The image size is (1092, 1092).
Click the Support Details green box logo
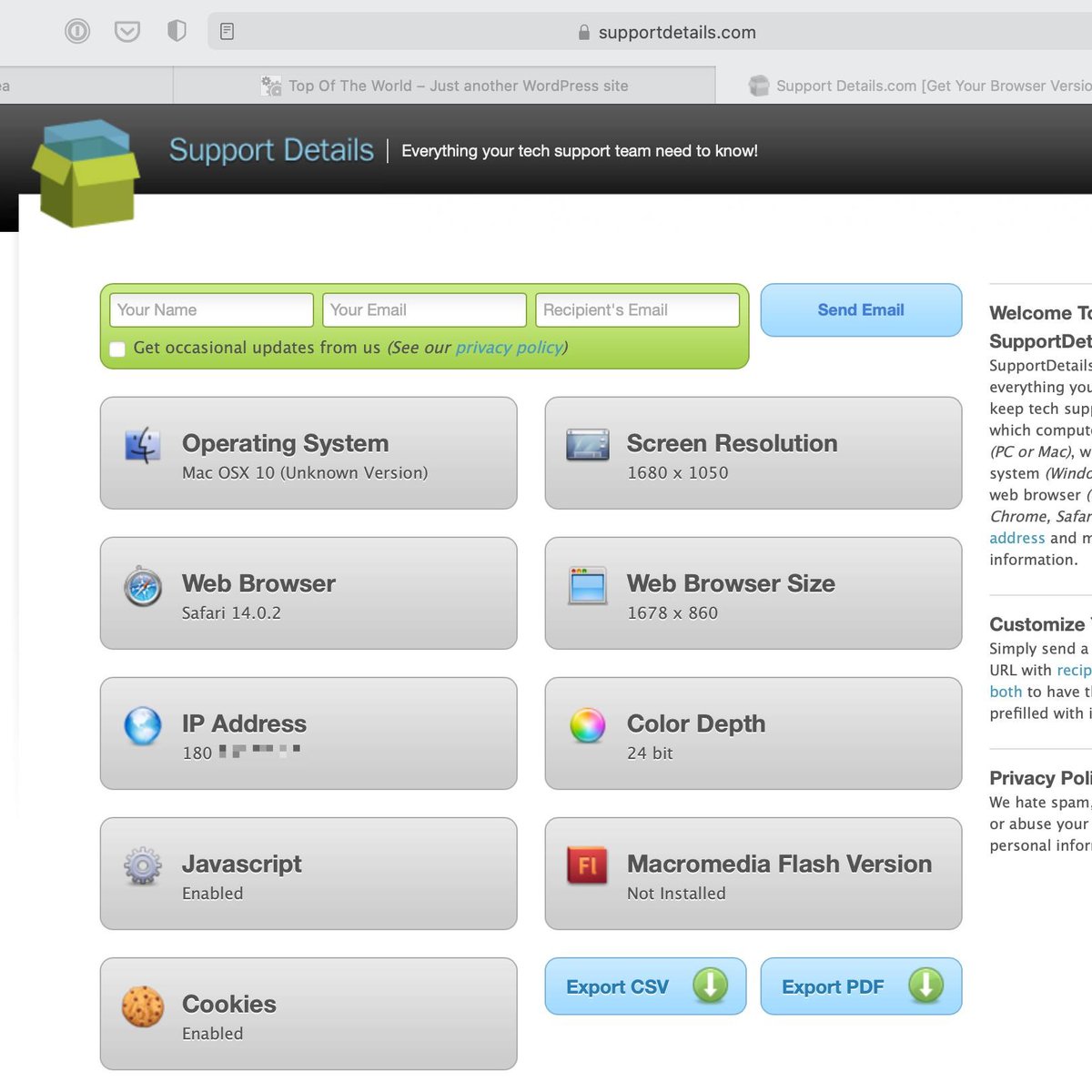[x=86, y=173]
